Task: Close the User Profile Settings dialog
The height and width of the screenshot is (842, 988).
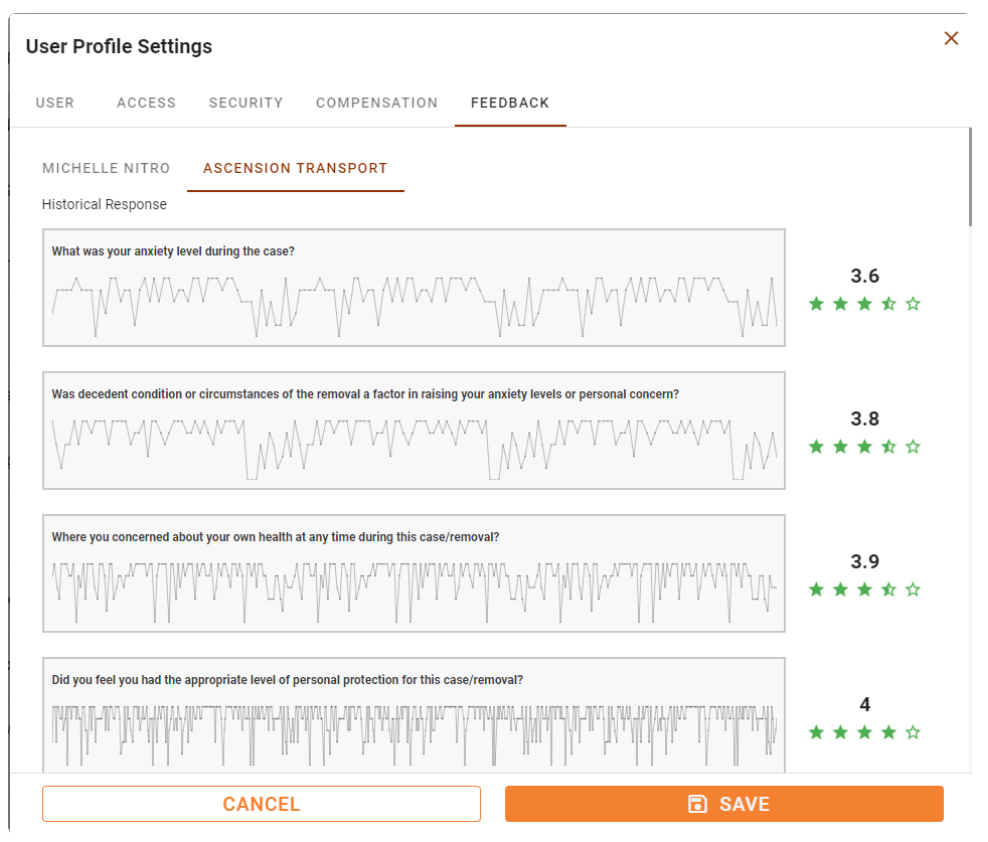Action: [951, 39]
